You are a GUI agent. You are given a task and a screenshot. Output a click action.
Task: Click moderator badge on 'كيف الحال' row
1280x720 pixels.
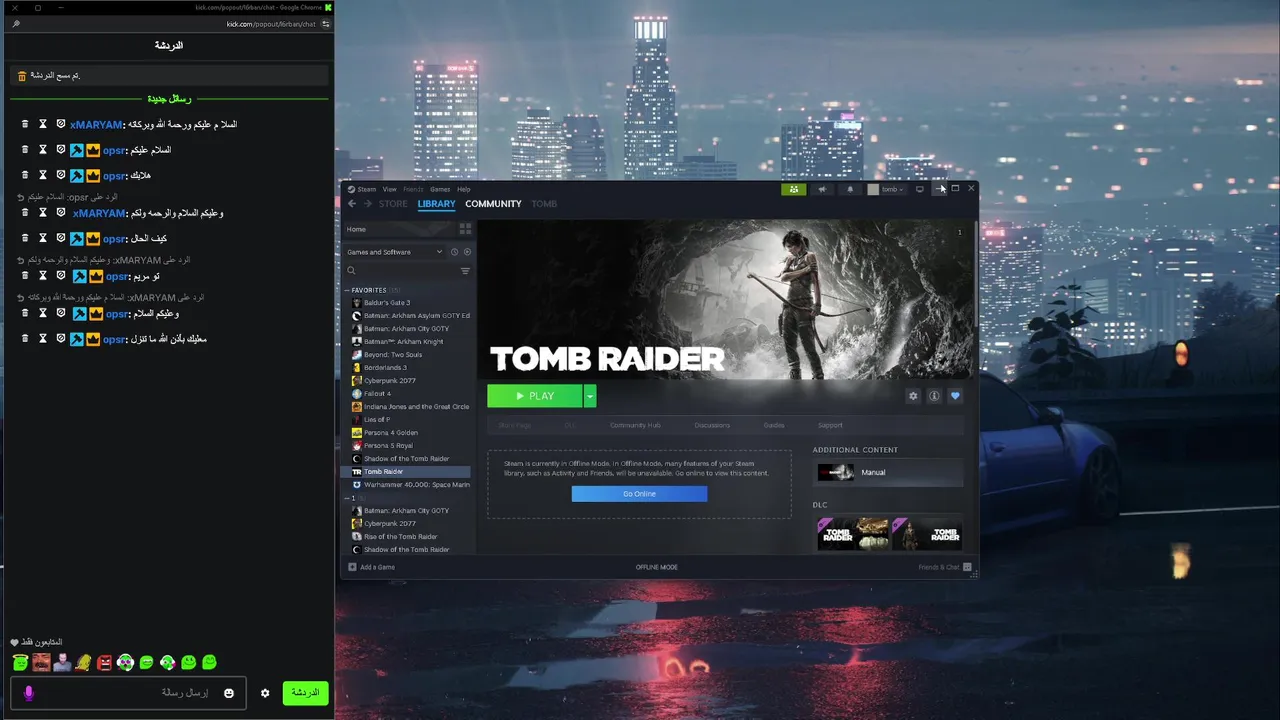point(77,238)
